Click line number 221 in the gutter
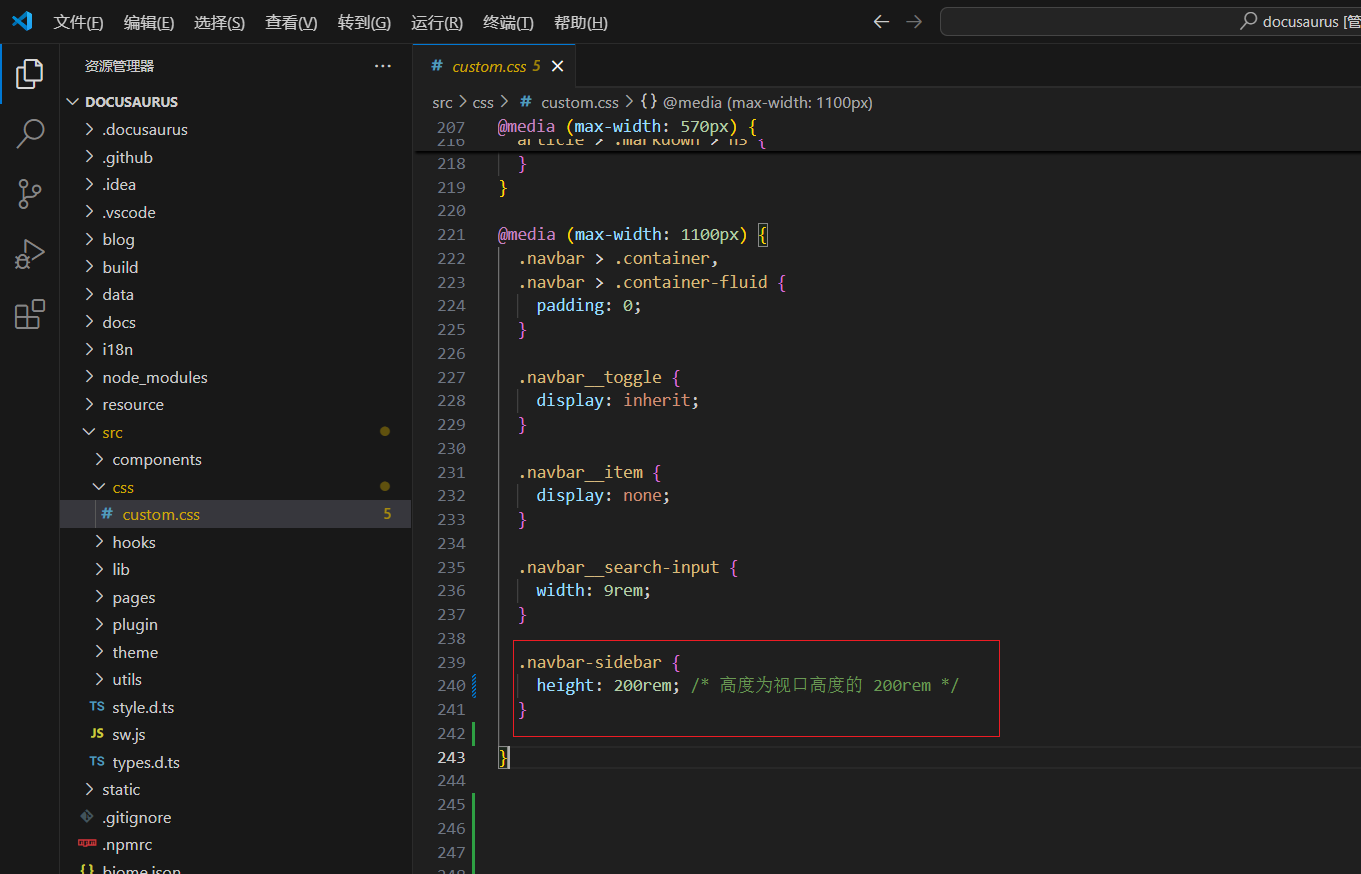Viewport: 1361px width, 874px height. click(x=452, y=234)
